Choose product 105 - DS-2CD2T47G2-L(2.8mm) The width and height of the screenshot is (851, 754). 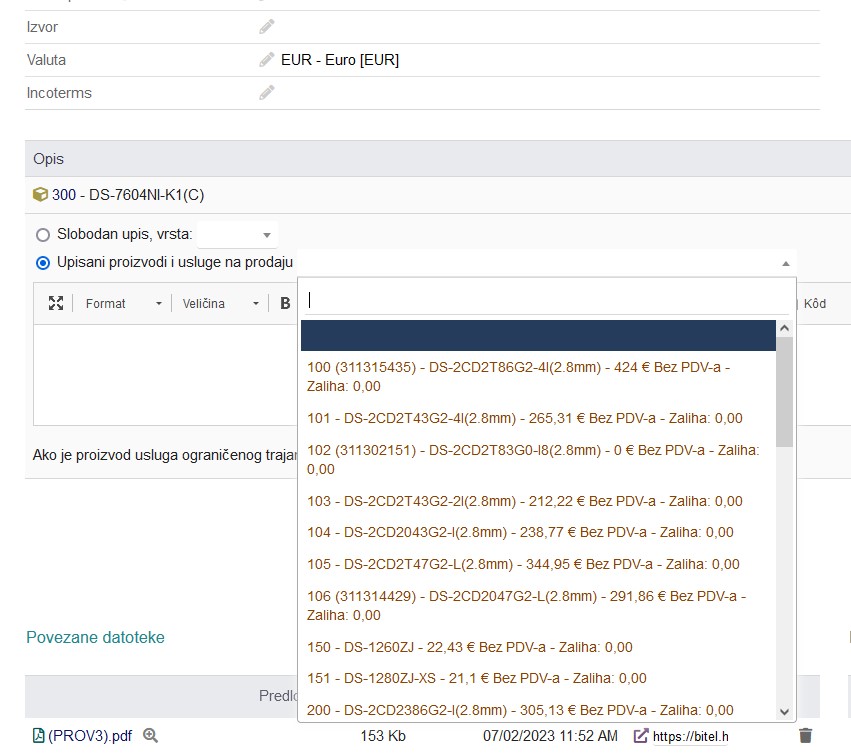538,564
